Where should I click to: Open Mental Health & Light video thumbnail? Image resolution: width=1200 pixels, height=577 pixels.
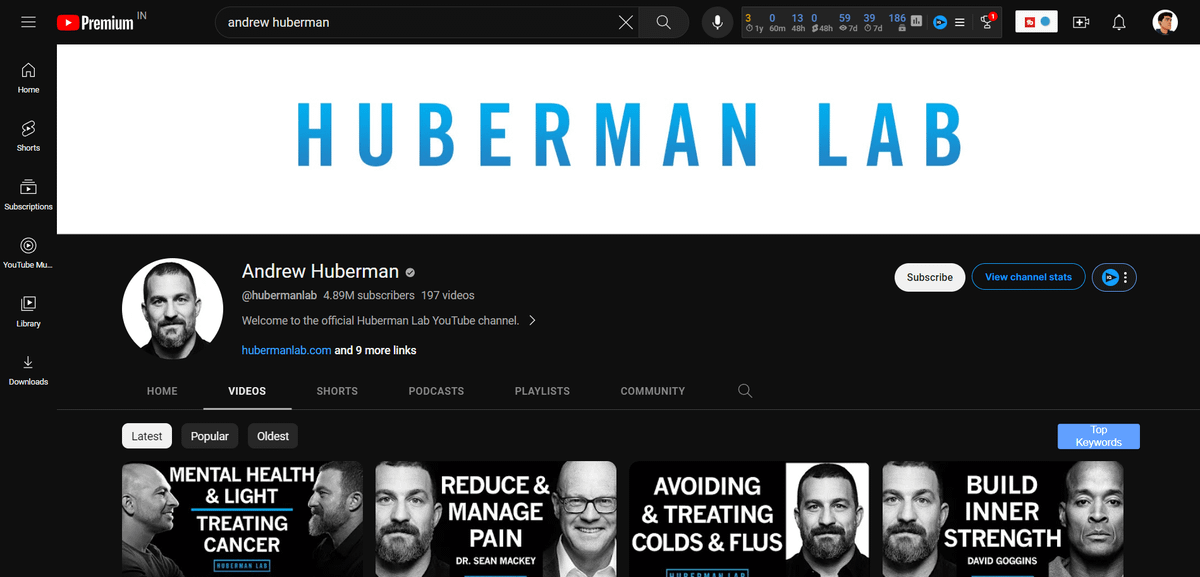[x=243, y=519]
